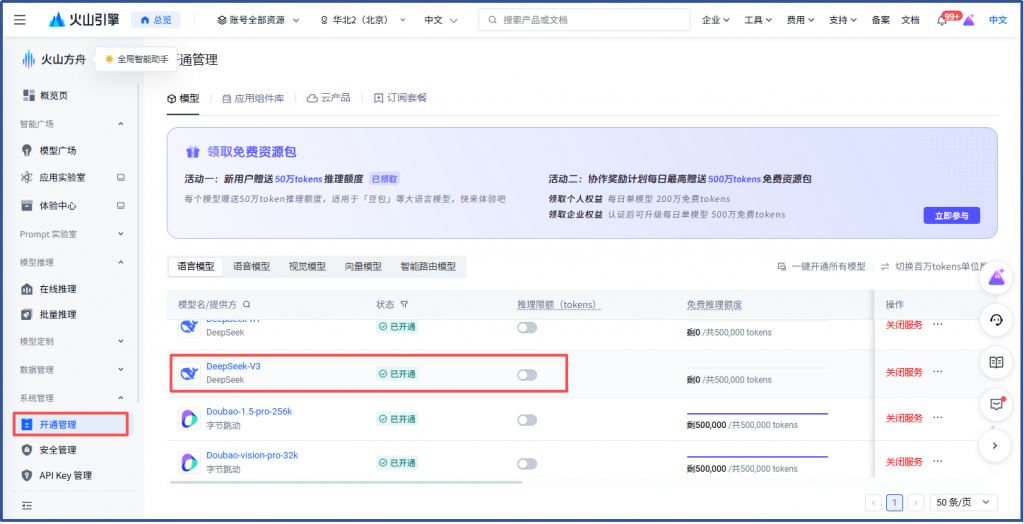Collapse the 智能广场 sidebar section

tap(121, 124)
